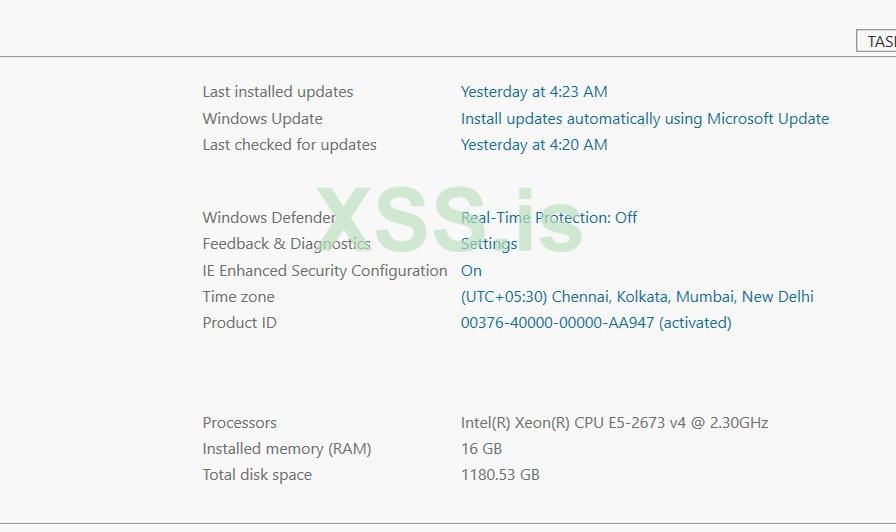Click the 'Yesterday at 4:23 AM' link
The height and width of the screenshot is (532, 896).
point(533,92)
